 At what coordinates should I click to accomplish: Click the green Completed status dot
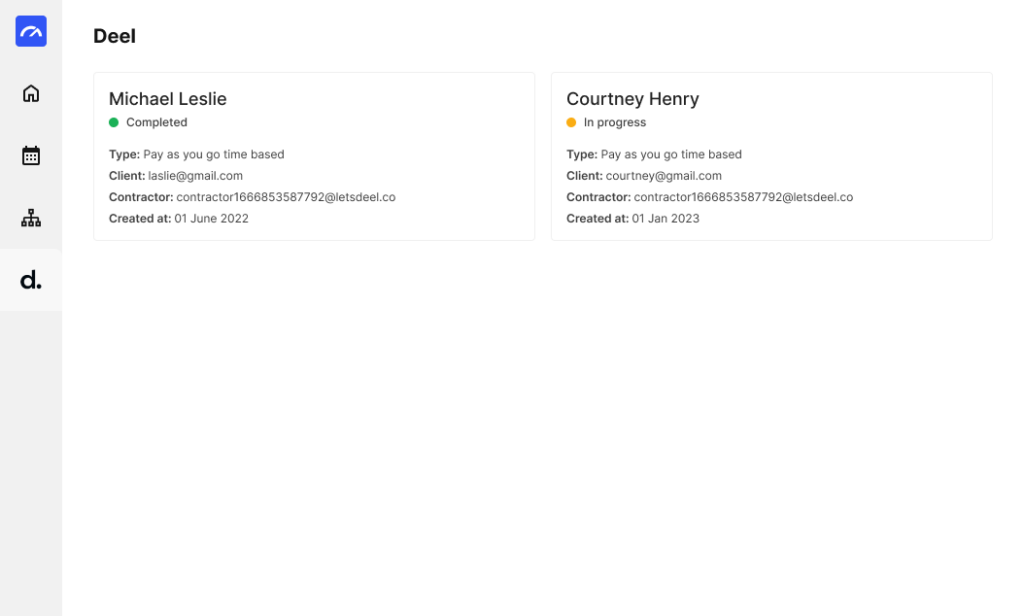pos(114,122)
